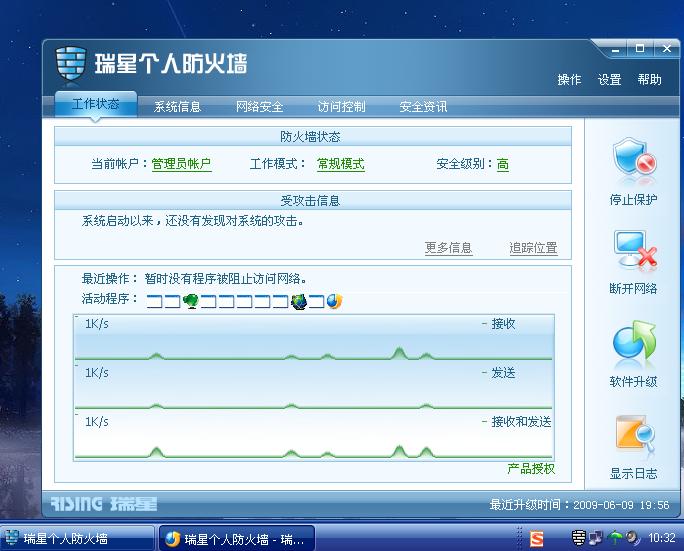684x551 pixels.
Task: Close the firewall window
Action: pyautogui.click(x=667, y=48)
